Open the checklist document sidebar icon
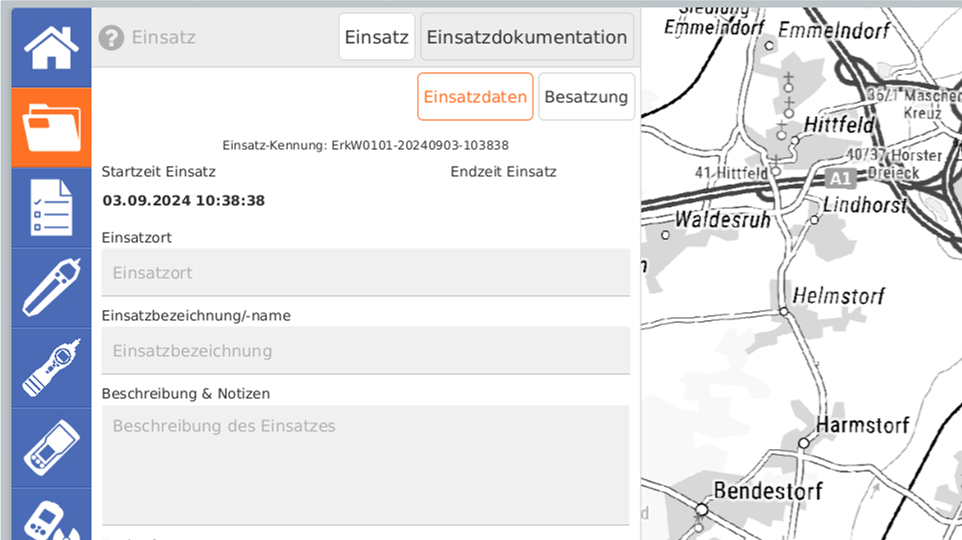Viewport: 962px width, 540px height. tap(52, 208)
